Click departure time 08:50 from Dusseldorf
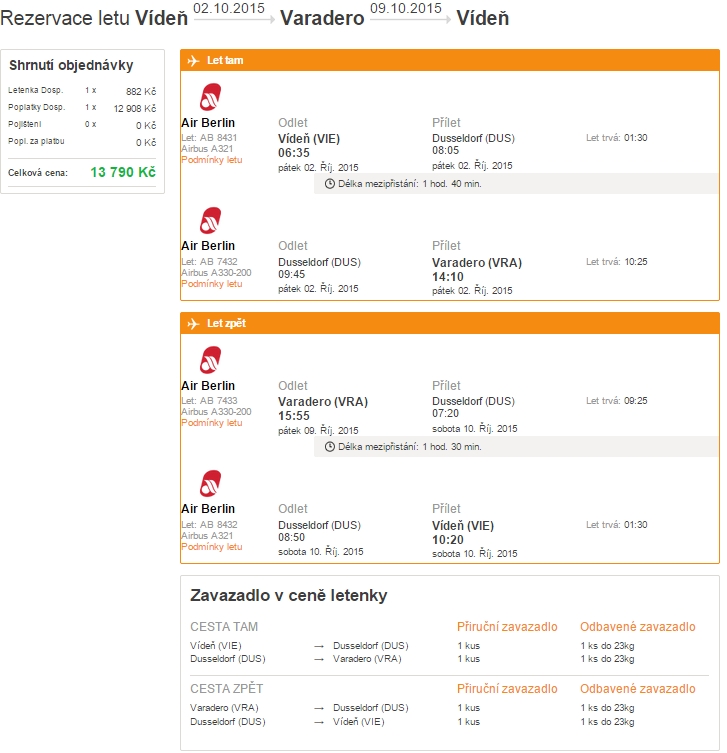 click(291, 537)
